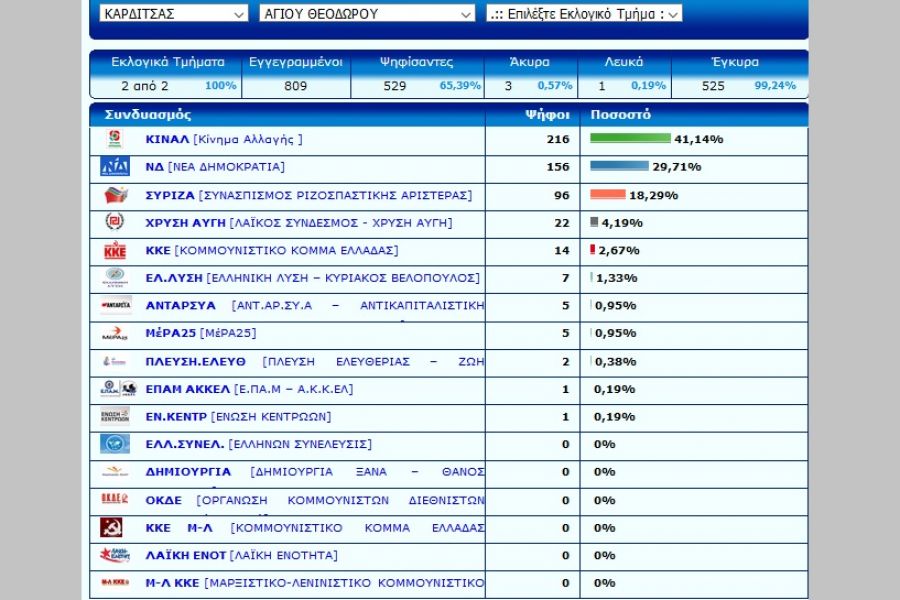This screenshot has height=600, width=900.
Task: Click the ΛΑΪΚΗ ΕΝΟΤ party logo
Action: tap(115, 555)
